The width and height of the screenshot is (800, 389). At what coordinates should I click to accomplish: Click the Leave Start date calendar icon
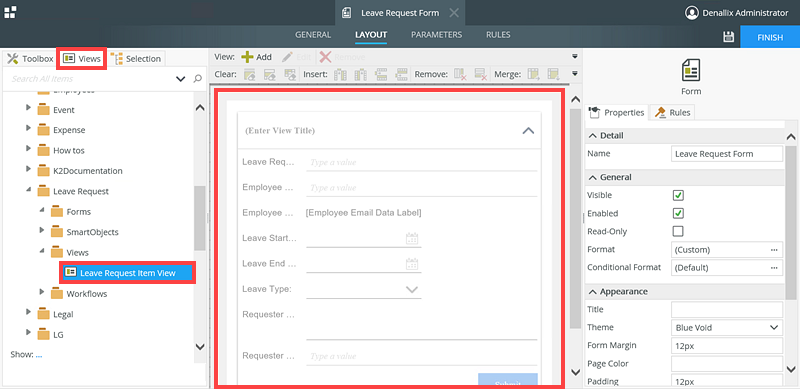(412, 238)
